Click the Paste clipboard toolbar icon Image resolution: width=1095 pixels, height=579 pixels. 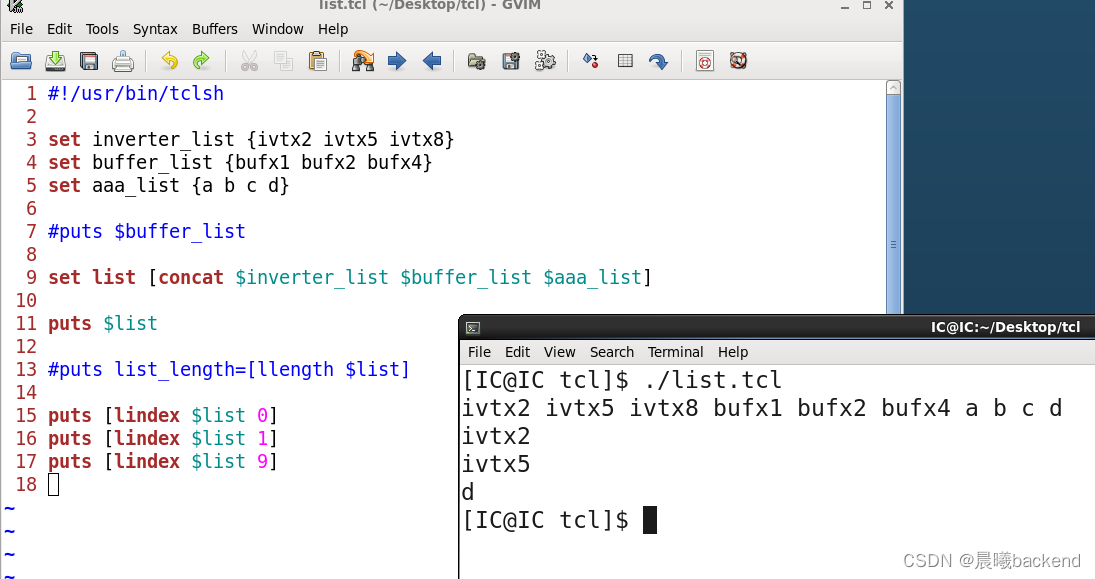318,61
